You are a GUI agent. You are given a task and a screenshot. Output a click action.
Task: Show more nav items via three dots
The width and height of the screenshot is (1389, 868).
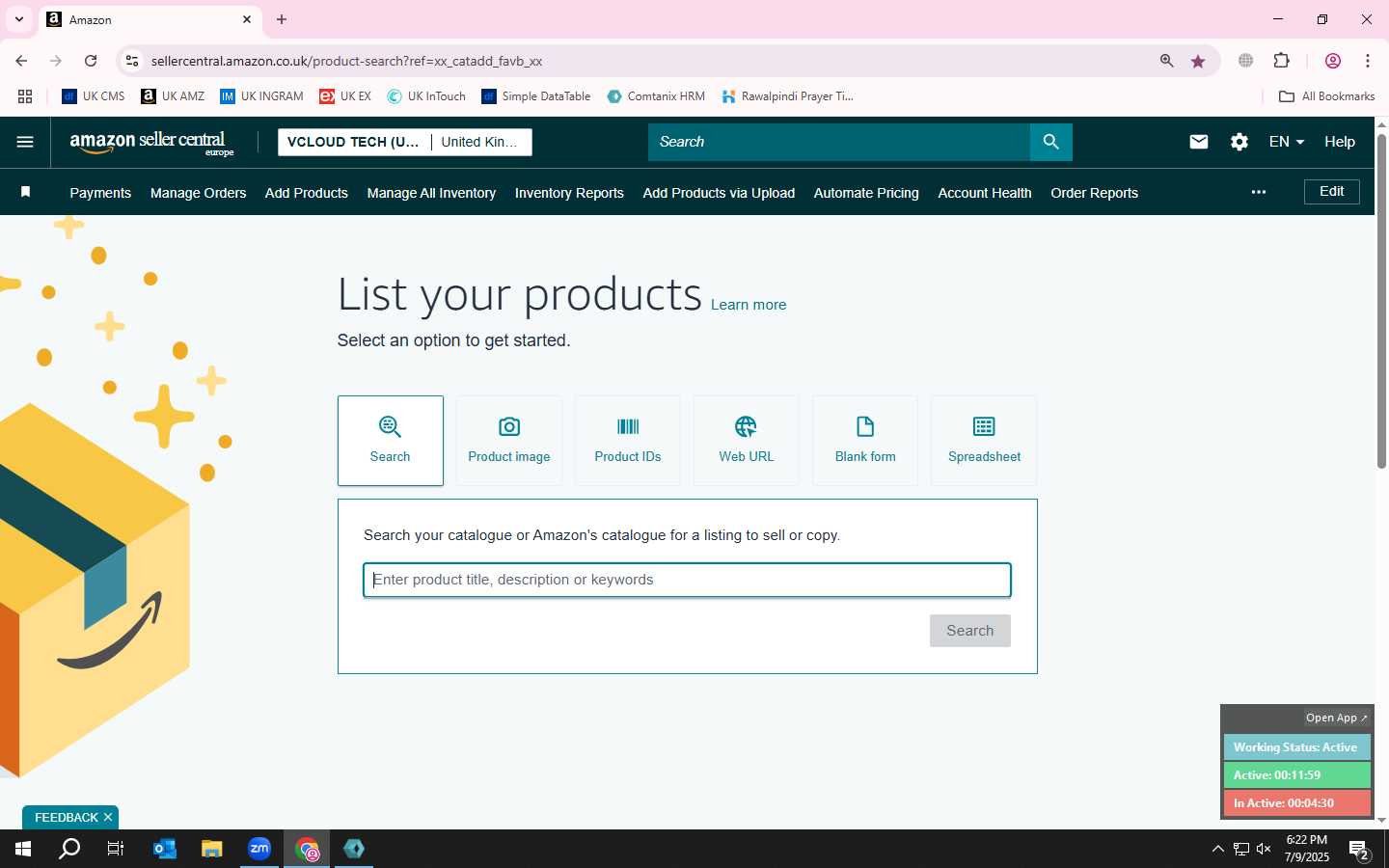pyautogui.click(x=1258, y=192)
